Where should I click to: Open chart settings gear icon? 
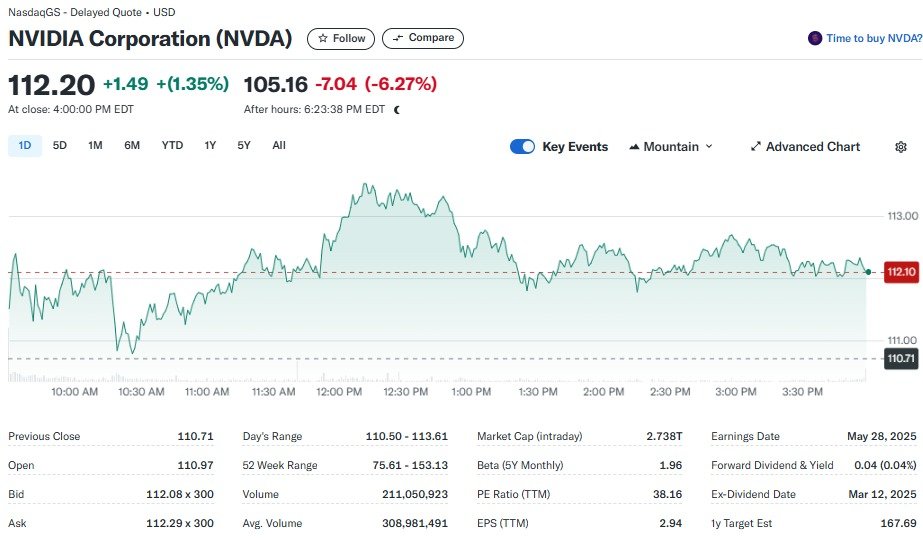(900, 147)
